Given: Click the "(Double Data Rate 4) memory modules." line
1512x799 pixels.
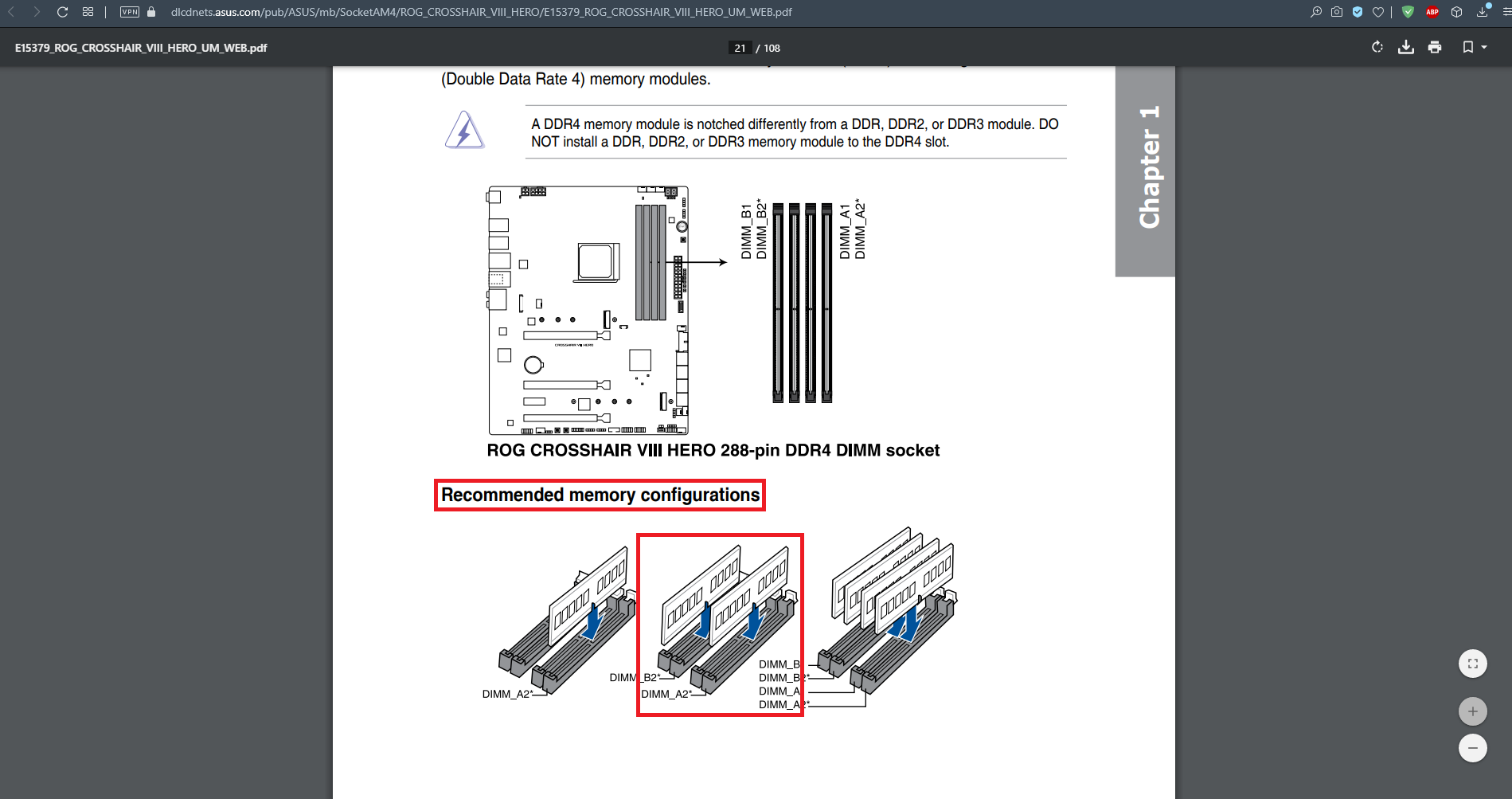Looking at the screenshot, I should [x=576, y=79].
